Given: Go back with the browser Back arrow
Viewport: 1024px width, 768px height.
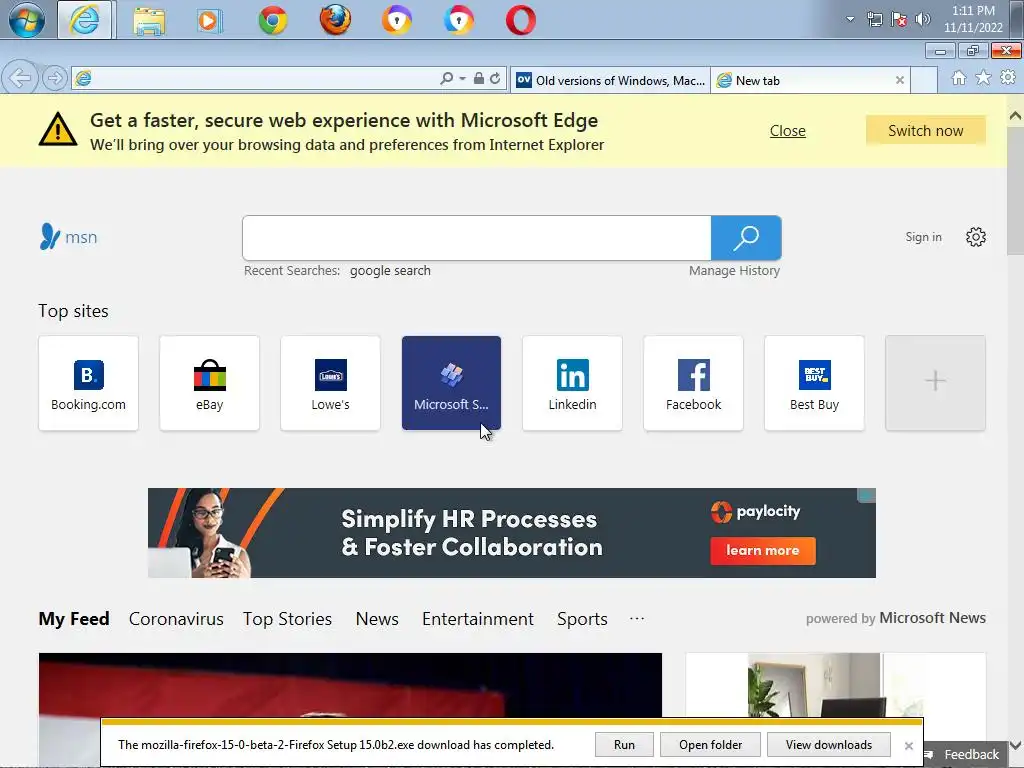Looking at the screenshot, I should pos(20,78).
